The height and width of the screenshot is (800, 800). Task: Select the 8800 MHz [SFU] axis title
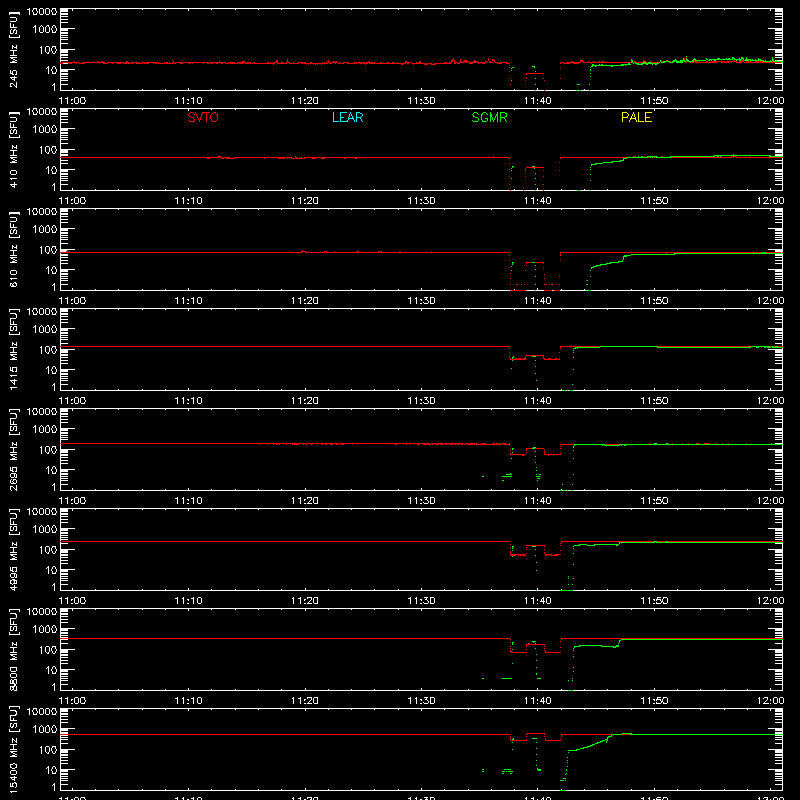14,649
